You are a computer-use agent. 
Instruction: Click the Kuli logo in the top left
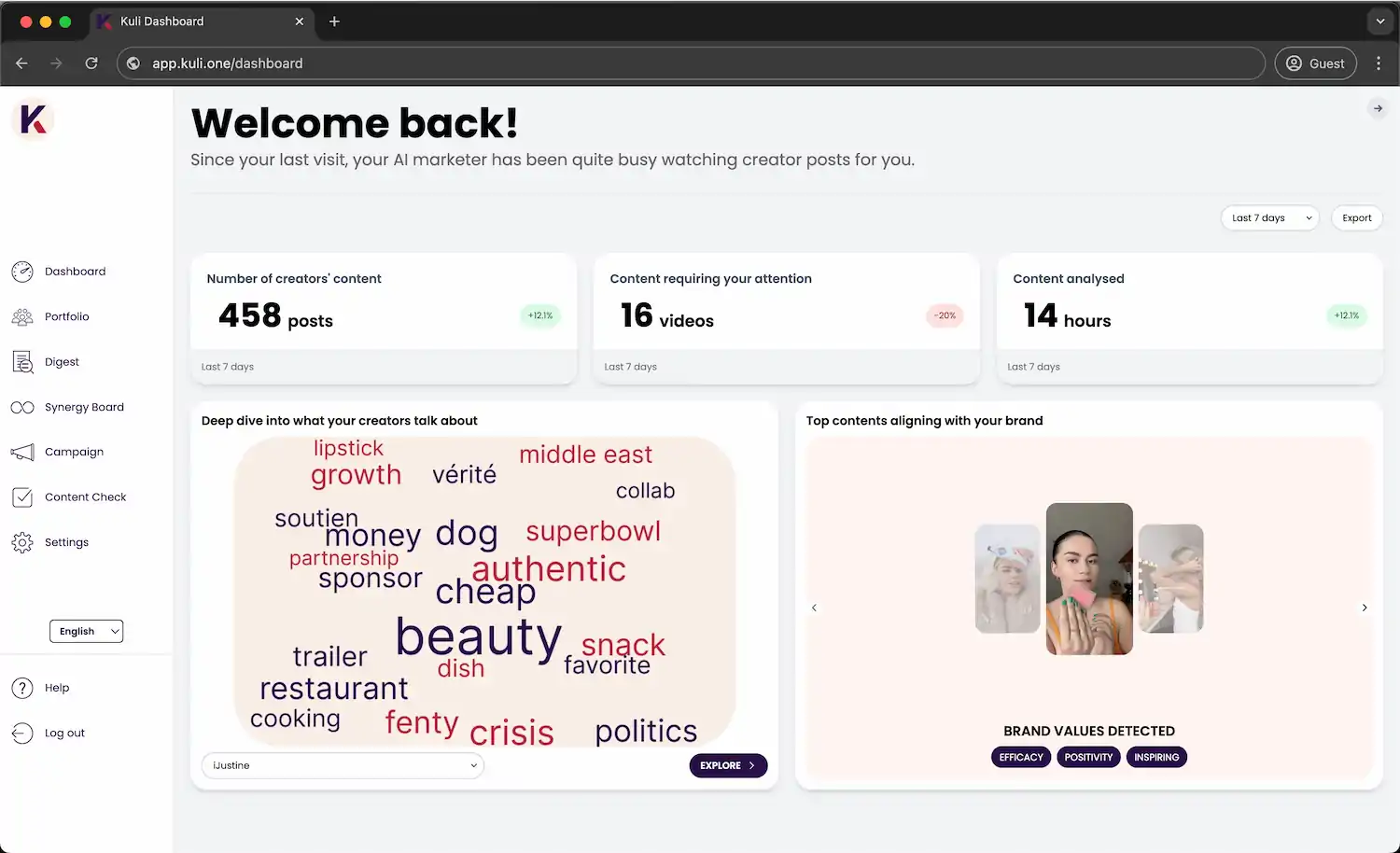pos(33,119)
